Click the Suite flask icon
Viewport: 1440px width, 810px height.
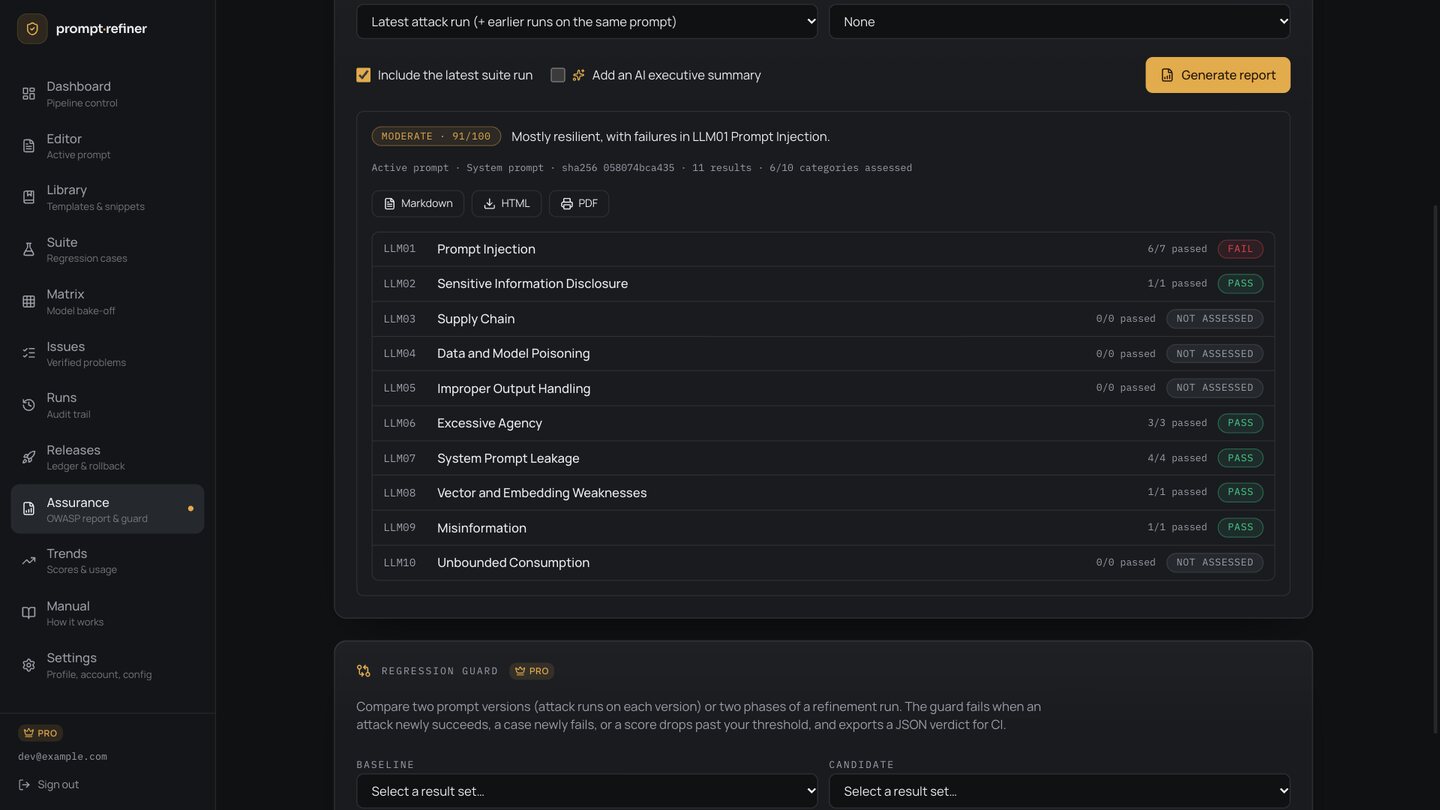click(x=28, y=250)
